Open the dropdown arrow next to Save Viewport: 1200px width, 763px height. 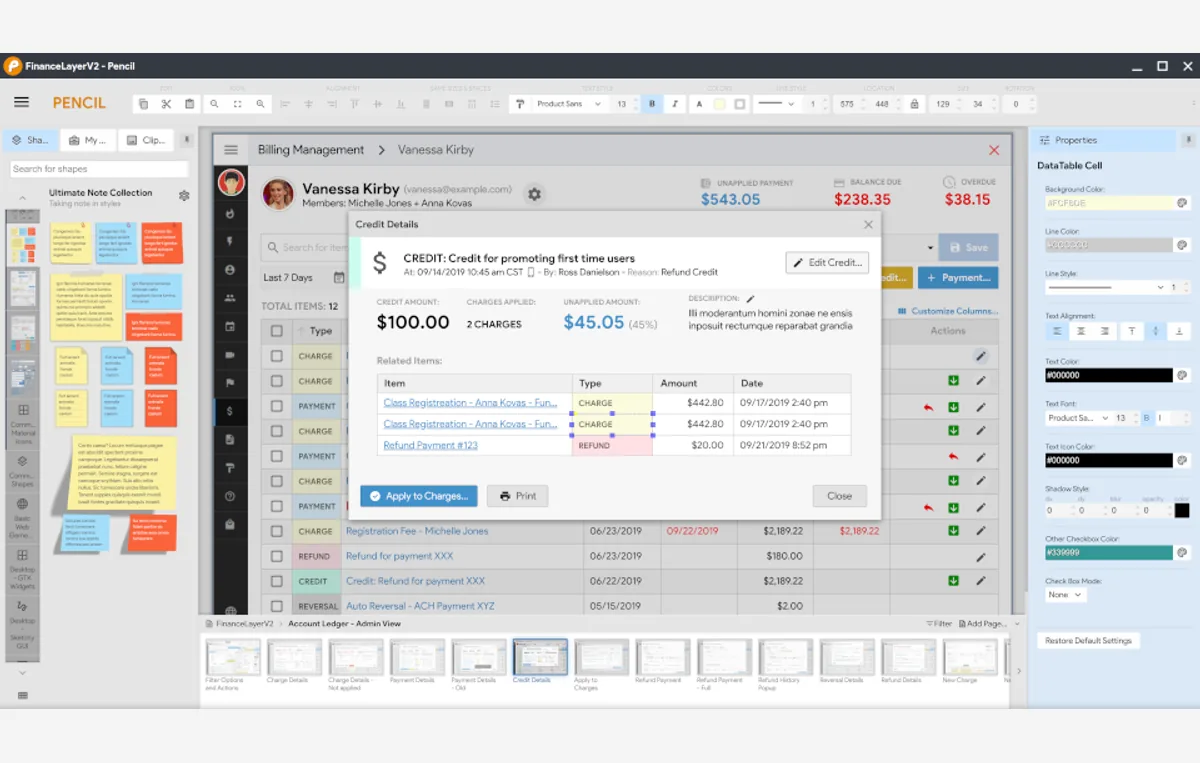pos(931,248)
